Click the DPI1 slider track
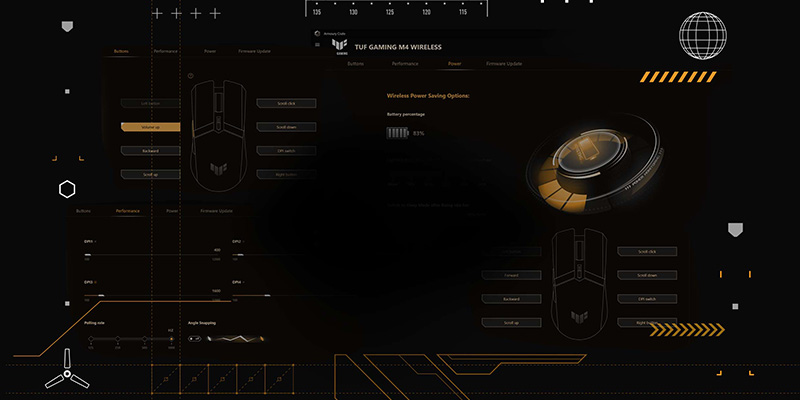This screenshot has width=800, height=400. [x=153, y=255]
